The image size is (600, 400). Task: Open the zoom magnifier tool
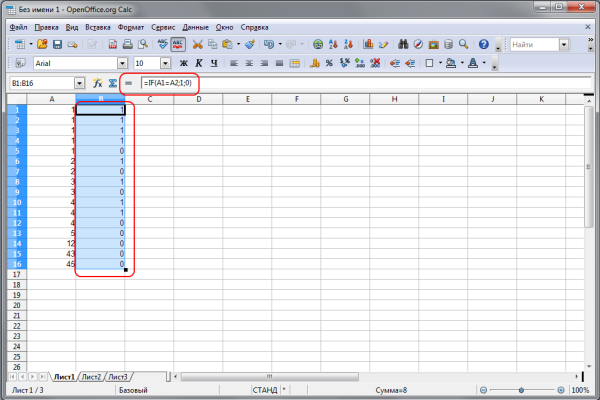tap(463, 44)
